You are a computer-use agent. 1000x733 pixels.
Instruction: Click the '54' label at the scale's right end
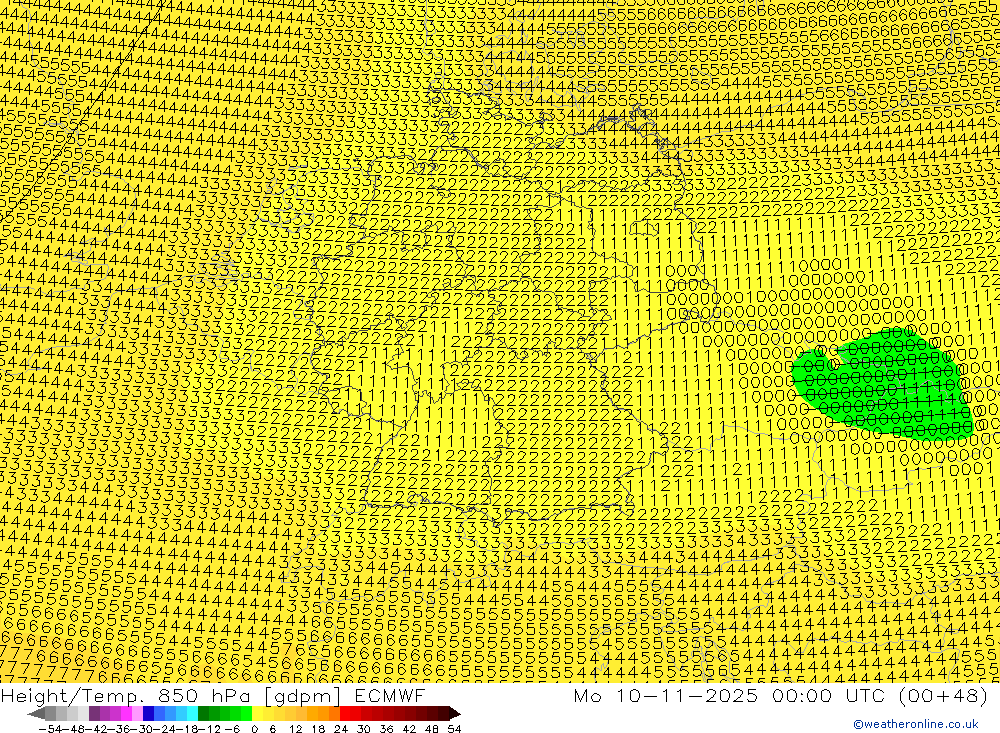454,729
